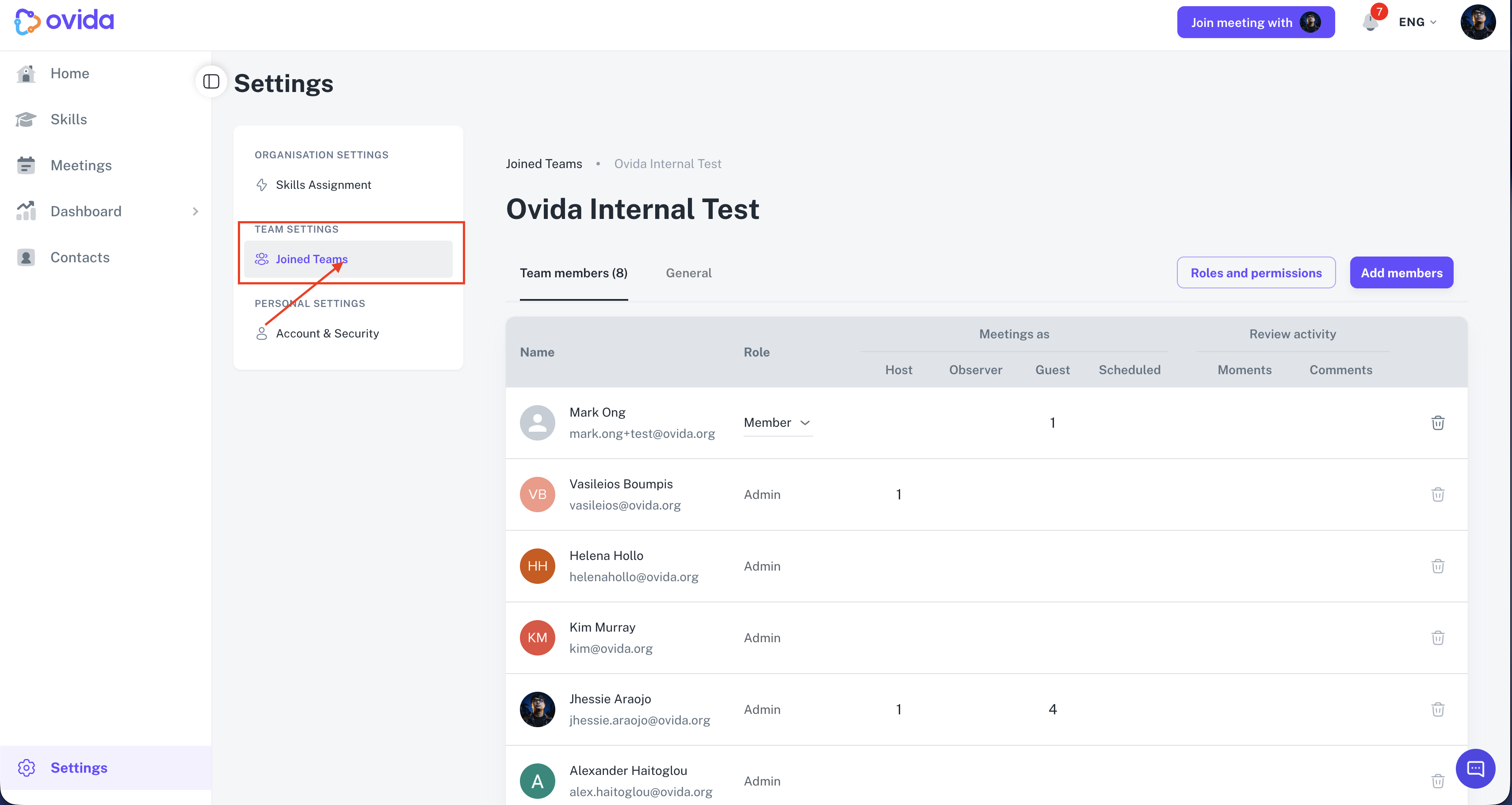Click the KM avatar circle
Image resolution: width=1512 pixels, height=805 pixels.
click(x=538, y=638)
